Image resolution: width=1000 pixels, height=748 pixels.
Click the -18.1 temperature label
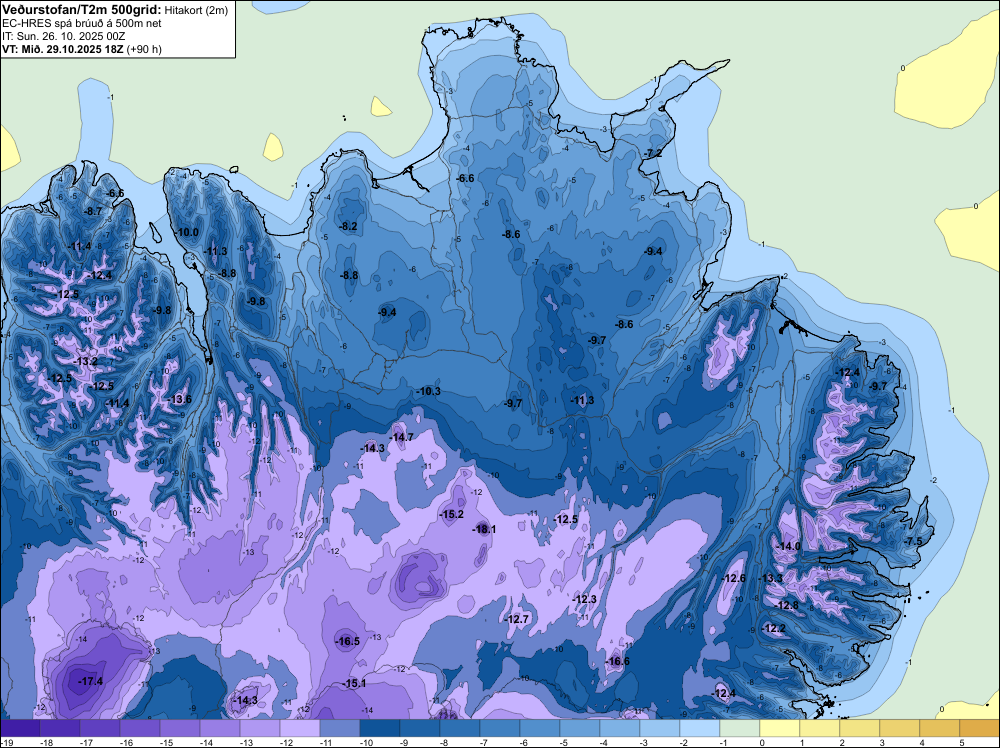[x=484, y=529]
